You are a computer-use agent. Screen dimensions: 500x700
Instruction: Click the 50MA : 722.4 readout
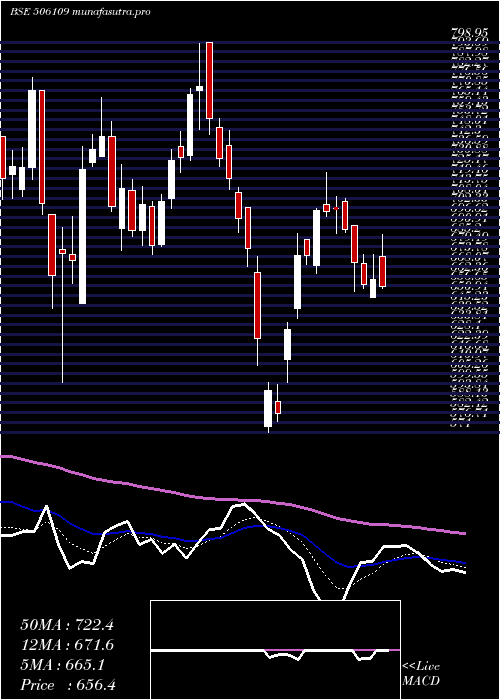coord(67,625)
